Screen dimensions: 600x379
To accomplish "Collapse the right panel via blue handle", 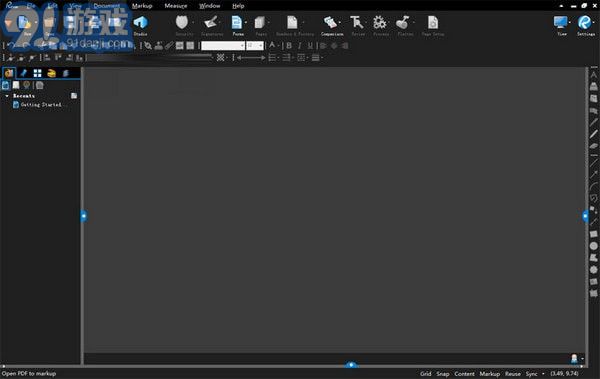I will pyautogui.click(x=585, y=216).
